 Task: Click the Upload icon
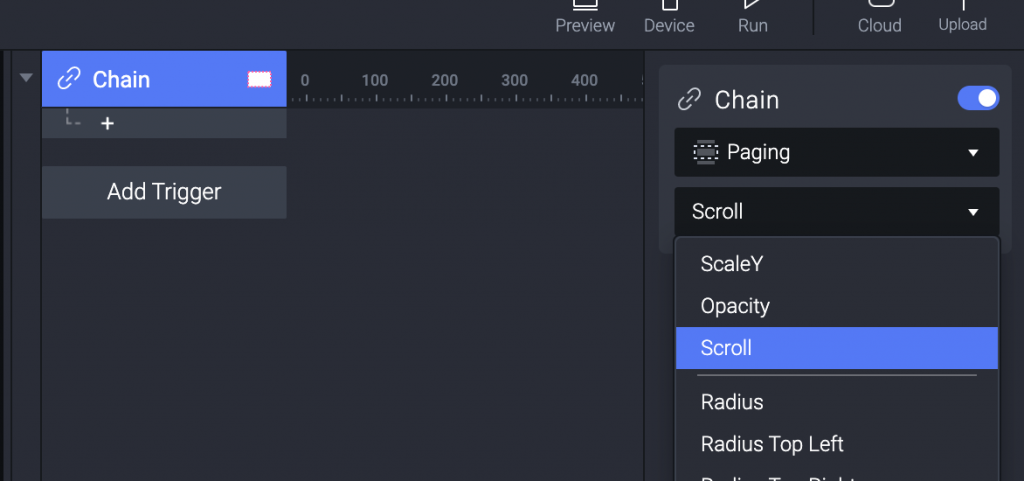click(x=963, y=5)
